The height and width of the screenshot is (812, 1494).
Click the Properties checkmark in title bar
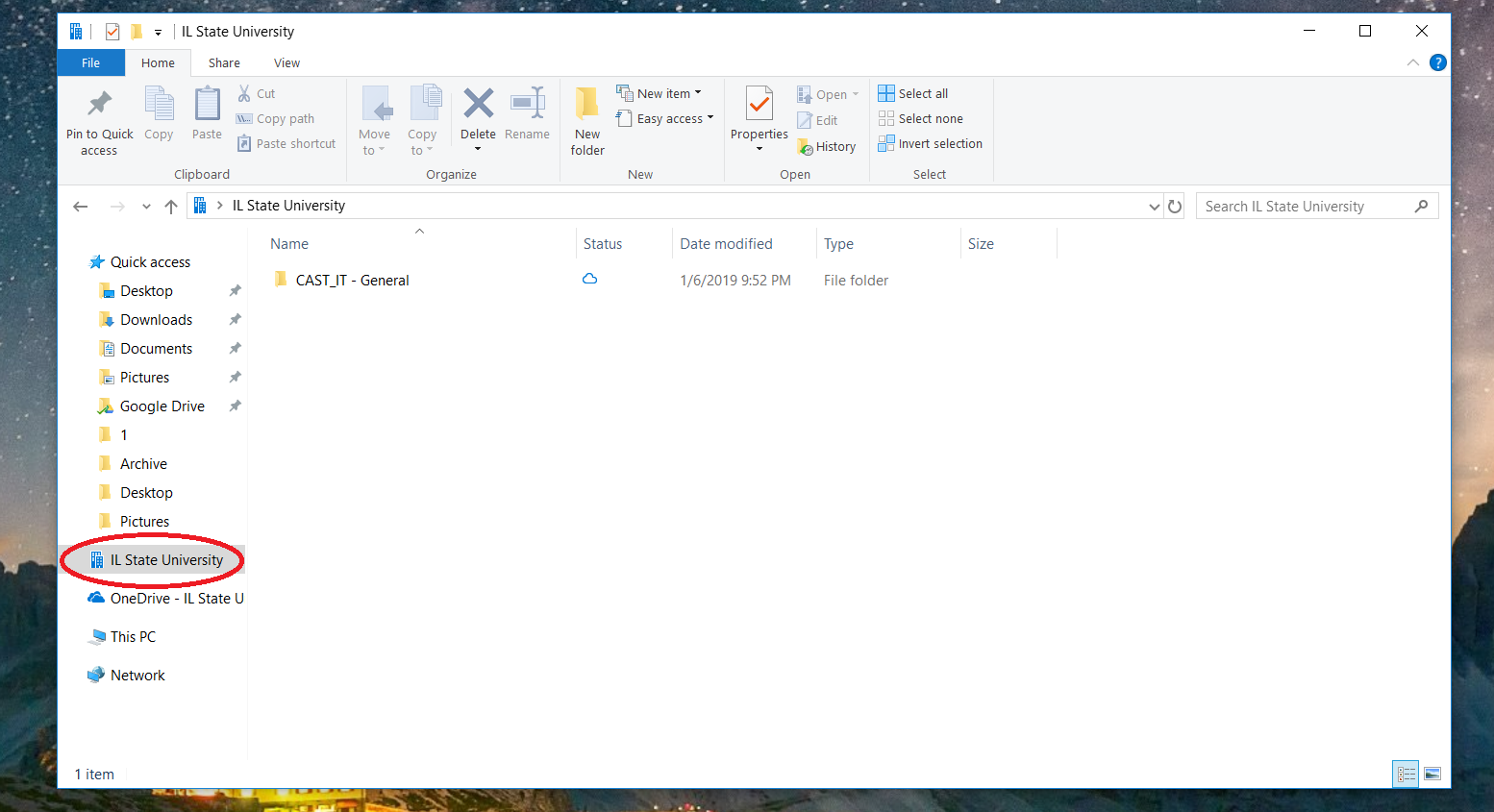[x=112, y=31]
